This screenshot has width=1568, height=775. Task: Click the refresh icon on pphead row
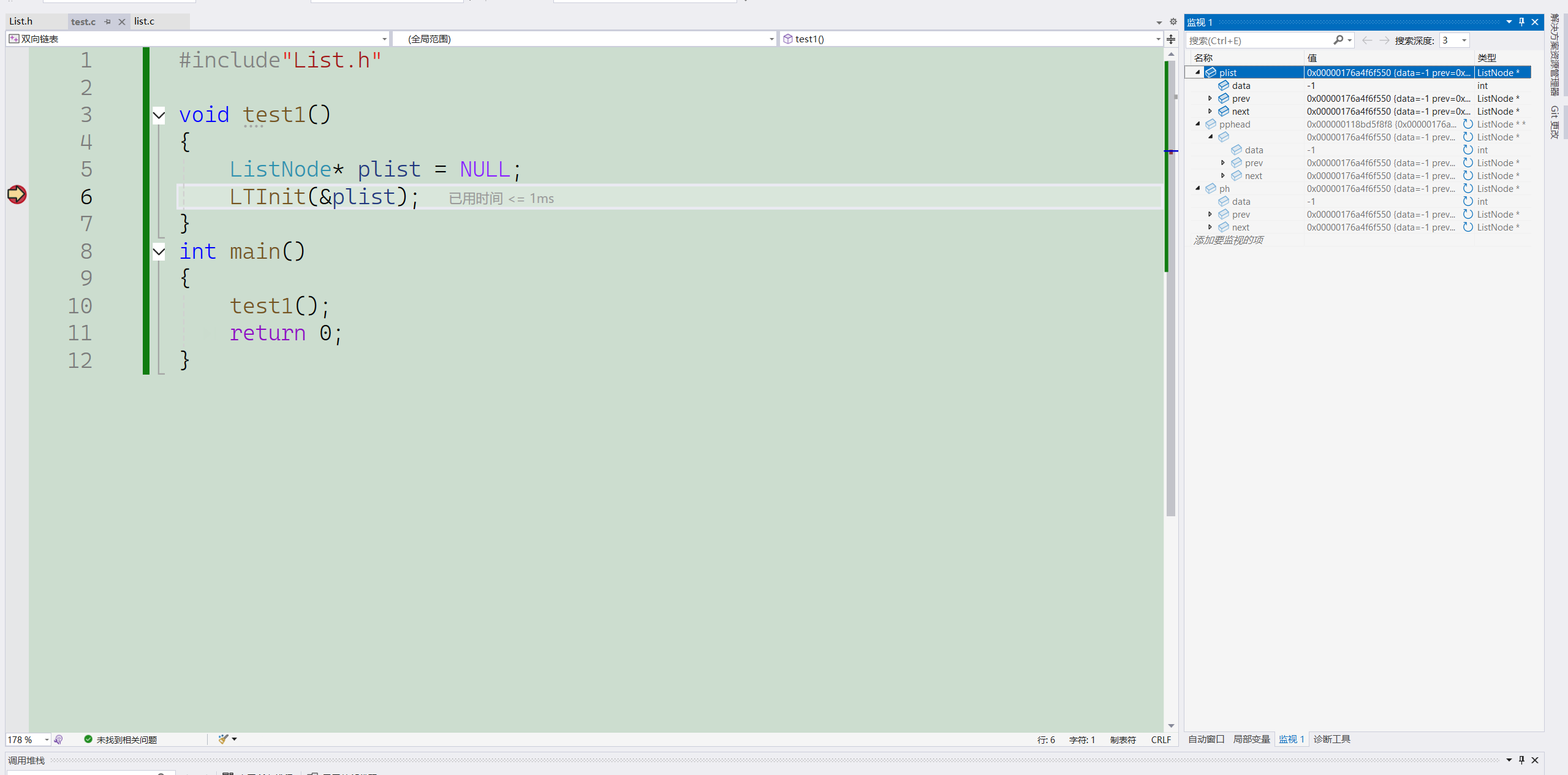pyautogui.click(x=1468, y=124)
